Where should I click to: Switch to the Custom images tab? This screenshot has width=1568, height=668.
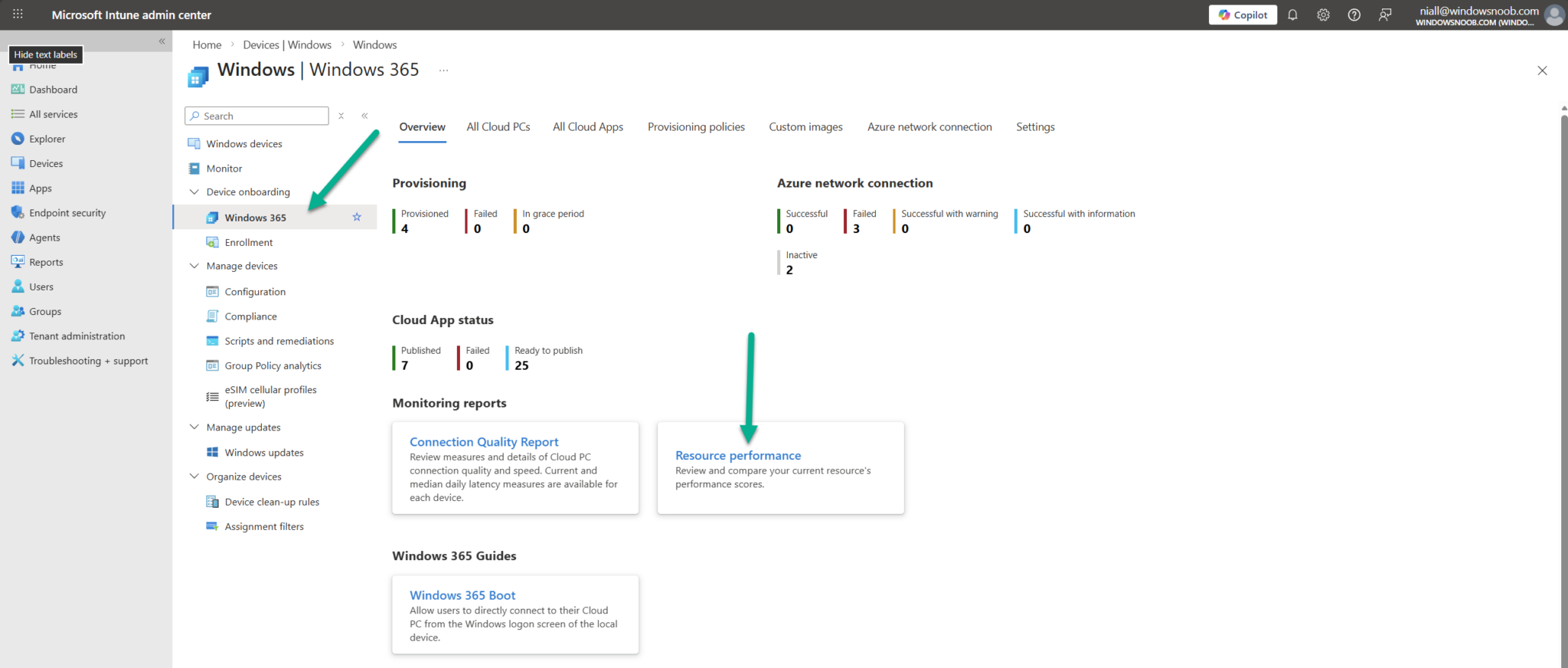(805, 127)
